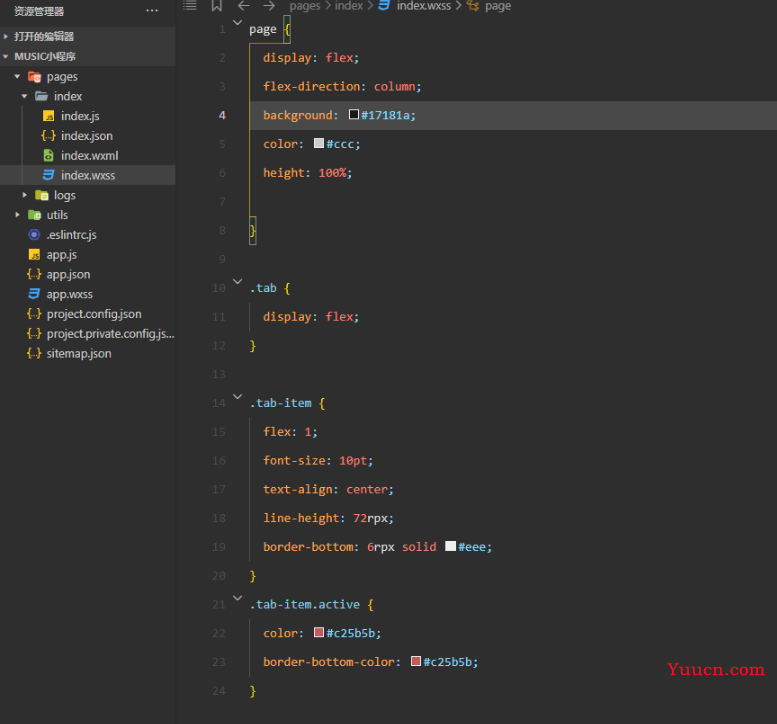Image resolution: width=777 pixels, height=724 pixels.
Task: Go forward with the right arrow
Action: (269, 5)
